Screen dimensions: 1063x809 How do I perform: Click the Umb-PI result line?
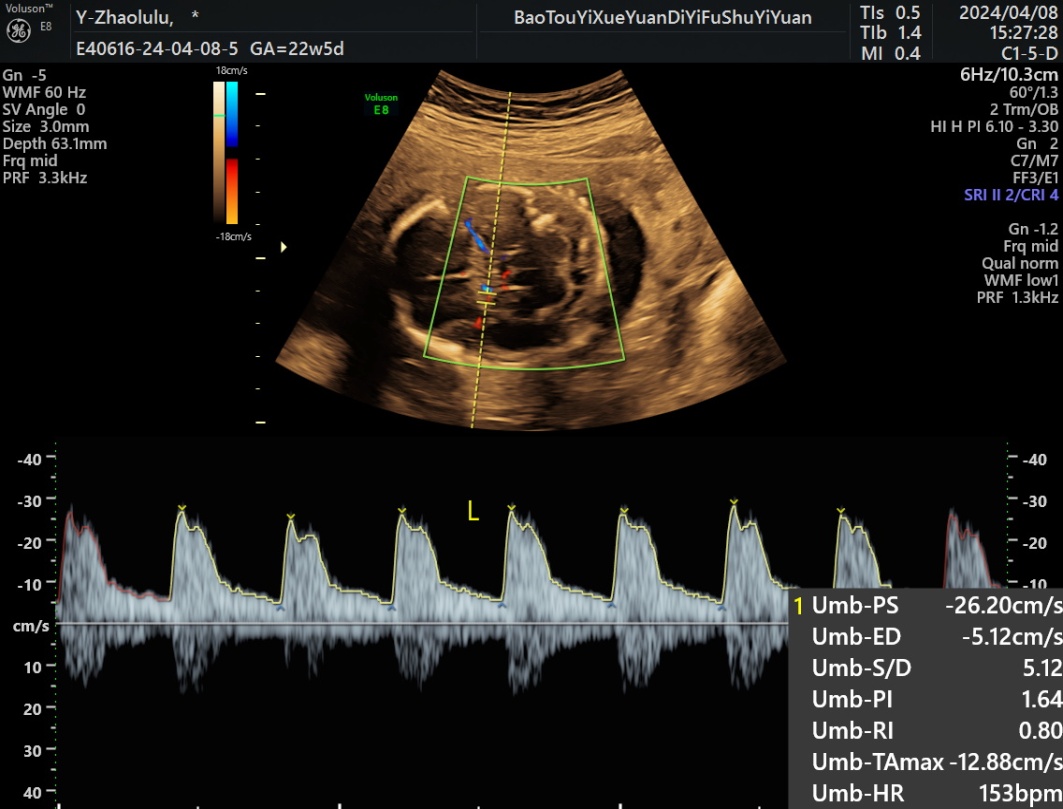(925, 700)
